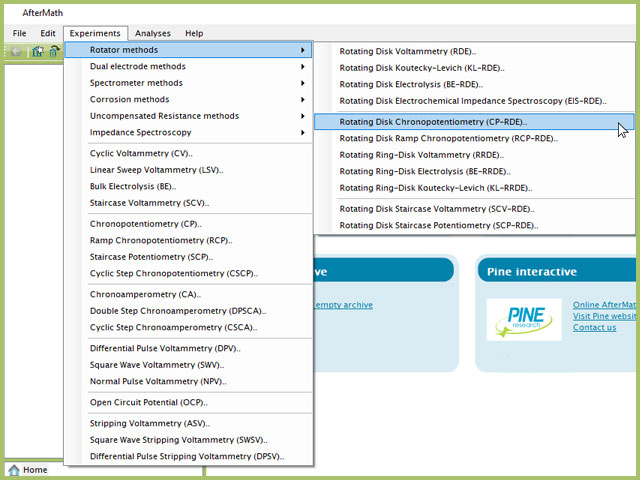The image size is (640, 480).
Task: Open the empty archive link
Action: coord(343,305)
